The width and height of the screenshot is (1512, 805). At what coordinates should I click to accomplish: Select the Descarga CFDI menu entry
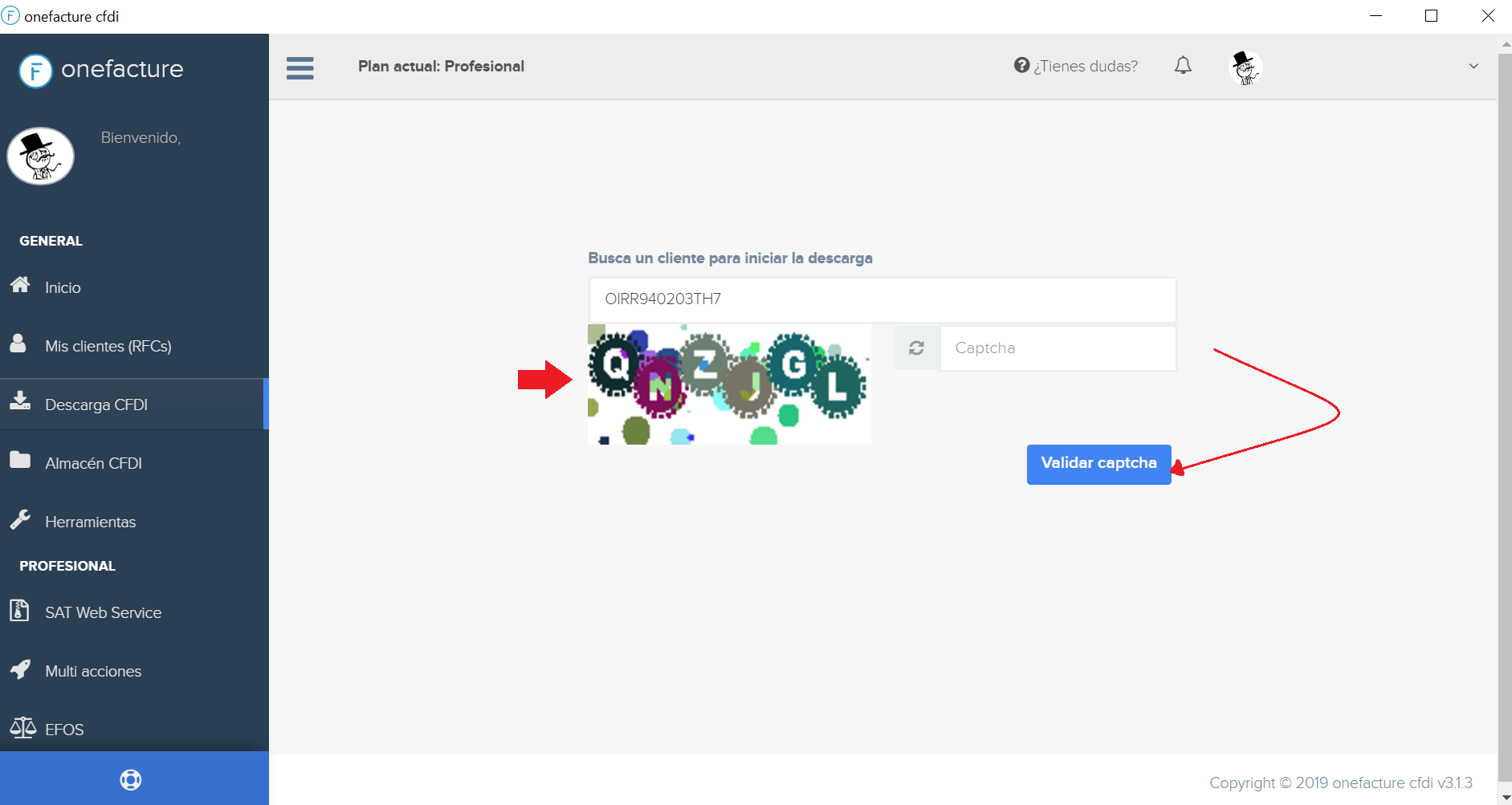pos(96,404)
